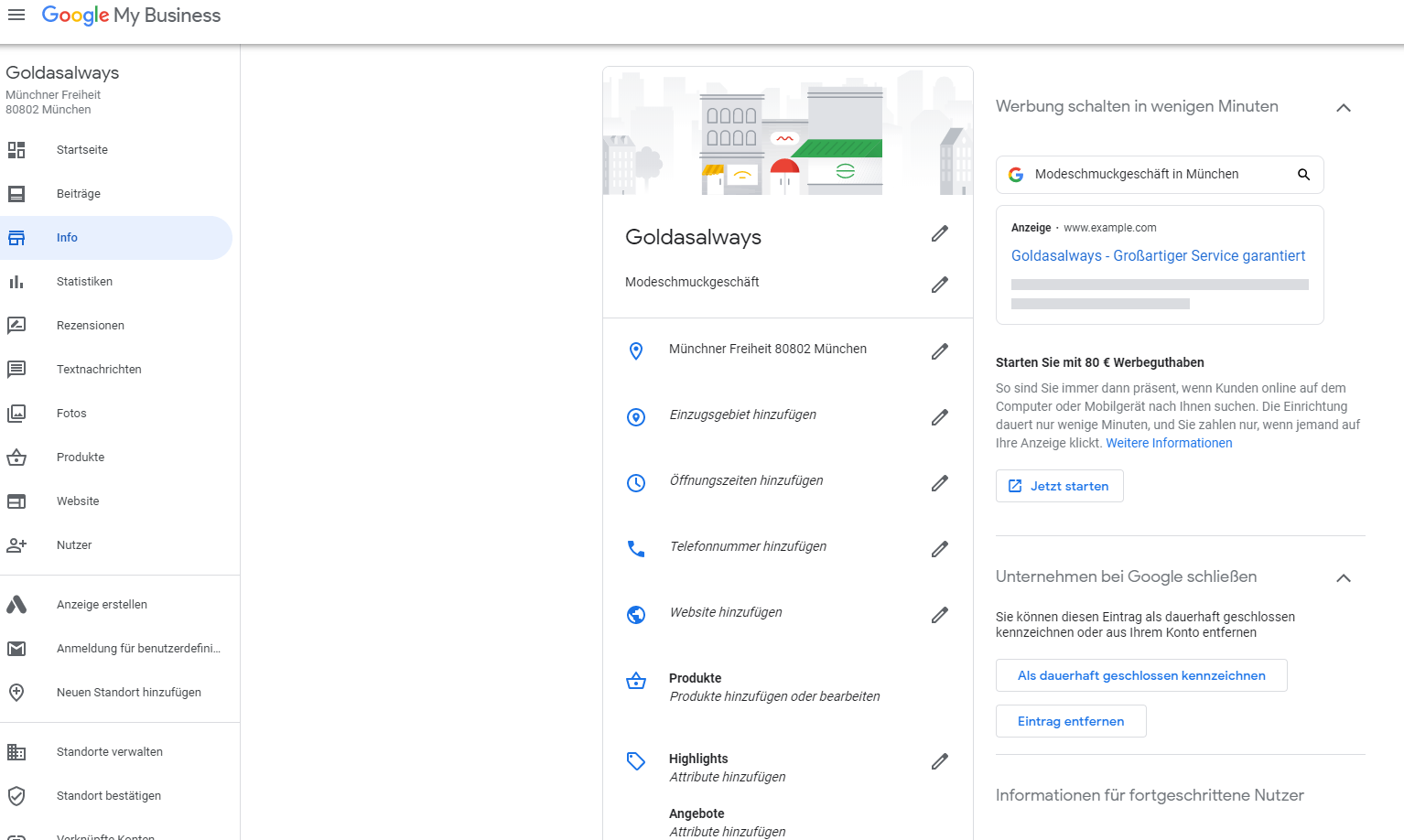The width and height of the screenshot is (1404, 840).
Task: Click the Google Ads icon beside Anzeige erstellen
Action: tap(16, 605)
